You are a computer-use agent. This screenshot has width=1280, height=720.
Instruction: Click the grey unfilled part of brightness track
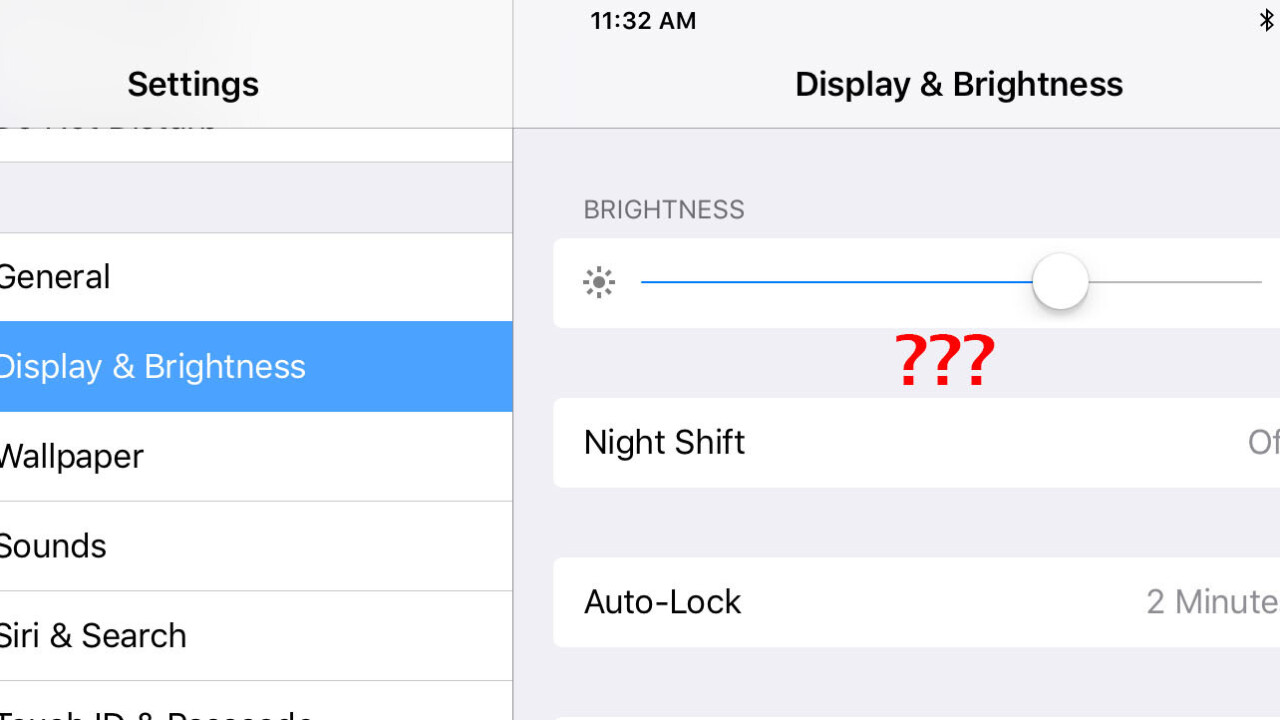[x=1175, y=282]
